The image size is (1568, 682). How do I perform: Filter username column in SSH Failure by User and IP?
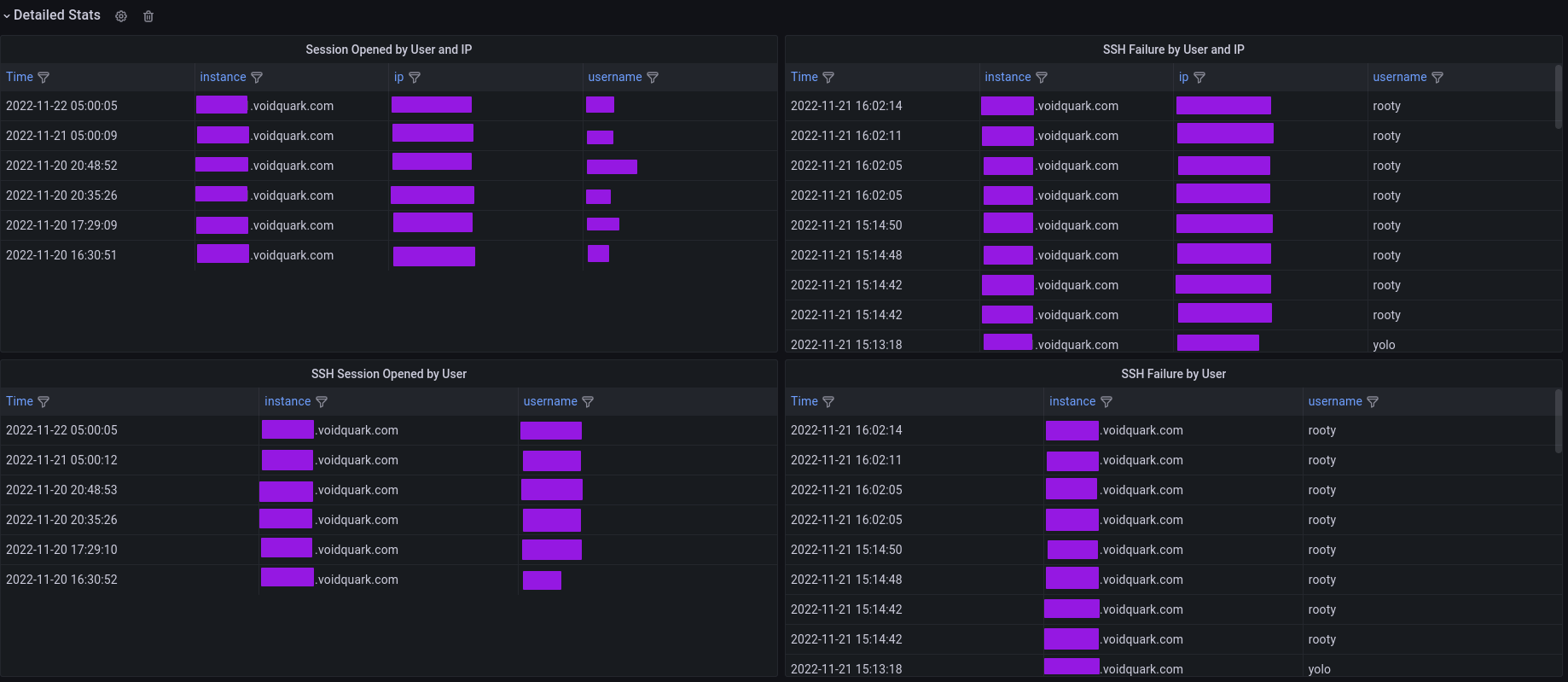[1437, 78]
